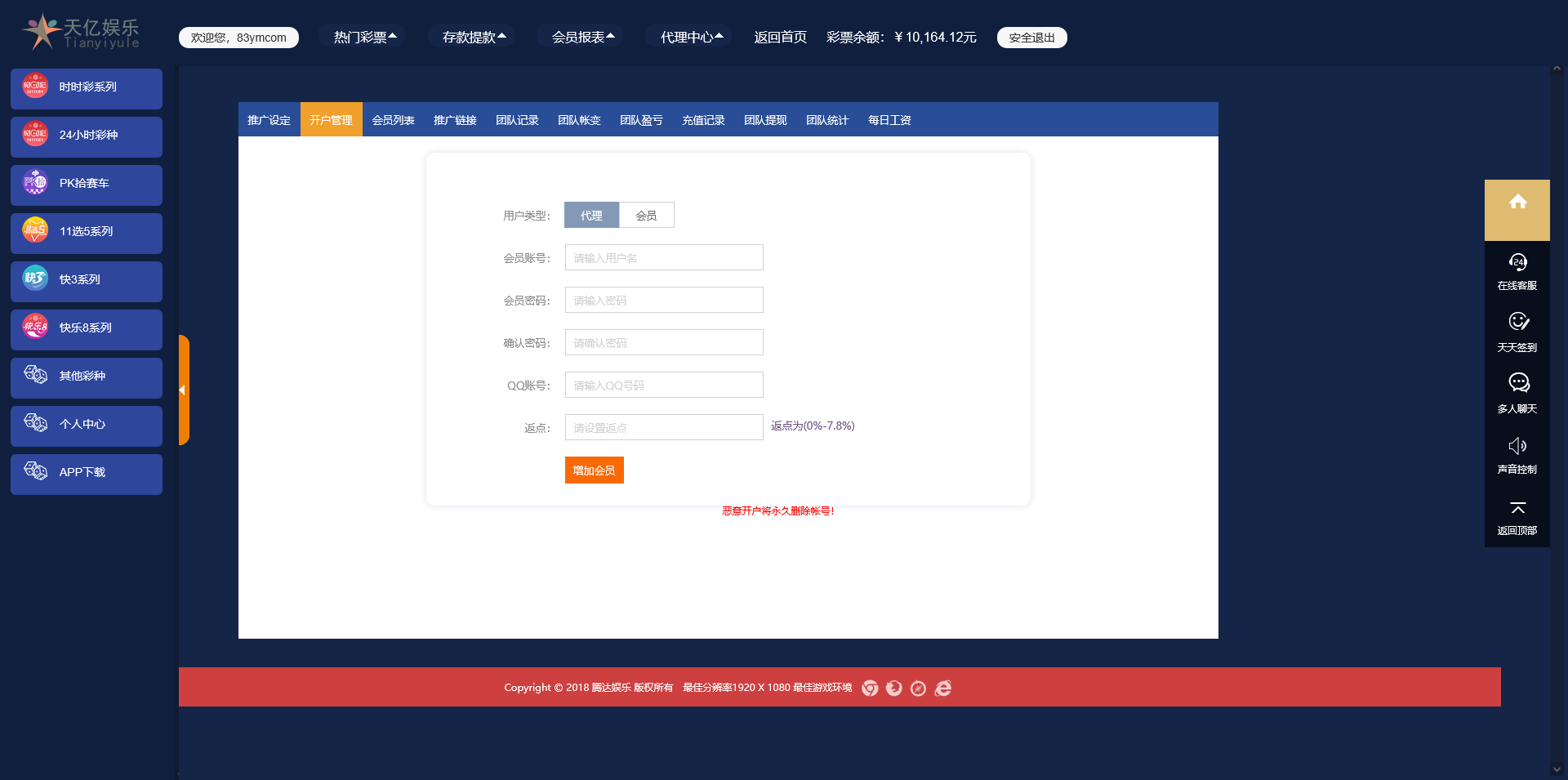Open the 团队提现 tab
The width and height of the screenshot is (1568, 780).
pyautogui.click(x=766, y=120)
